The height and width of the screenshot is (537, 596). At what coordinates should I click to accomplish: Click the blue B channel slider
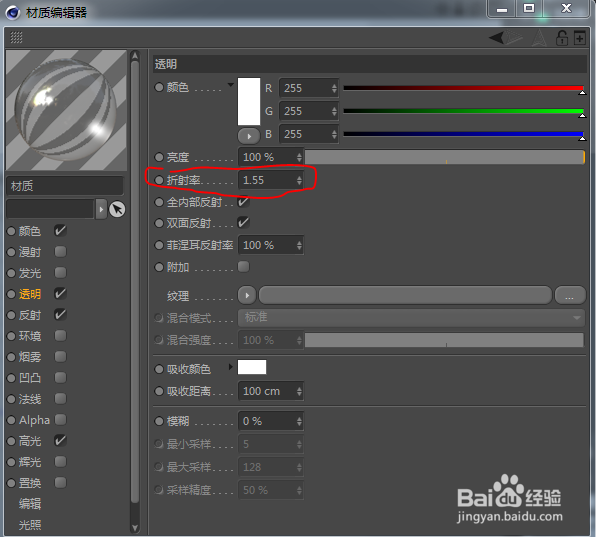[463, 134]
